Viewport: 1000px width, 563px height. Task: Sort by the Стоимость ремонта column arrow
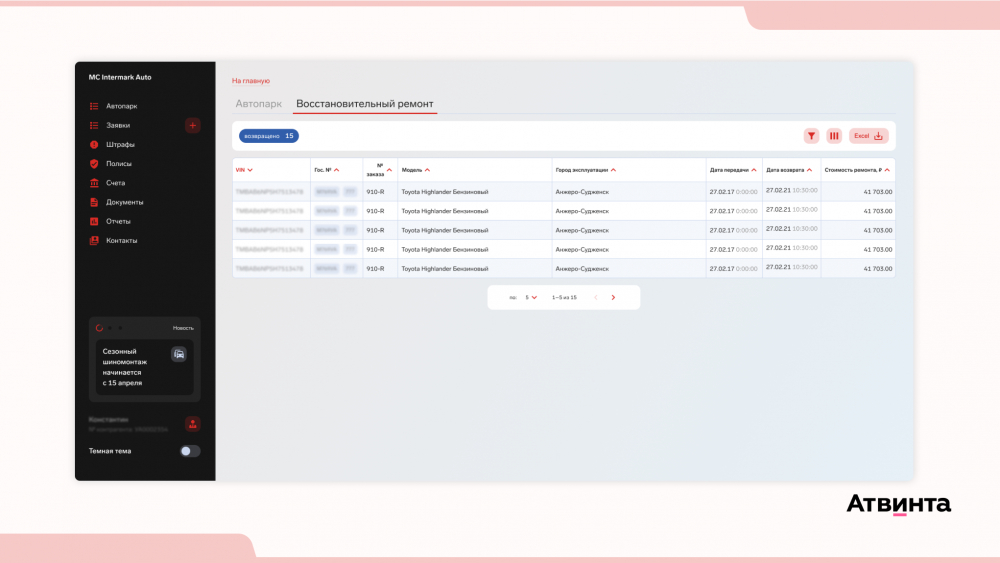coord(887,170)
